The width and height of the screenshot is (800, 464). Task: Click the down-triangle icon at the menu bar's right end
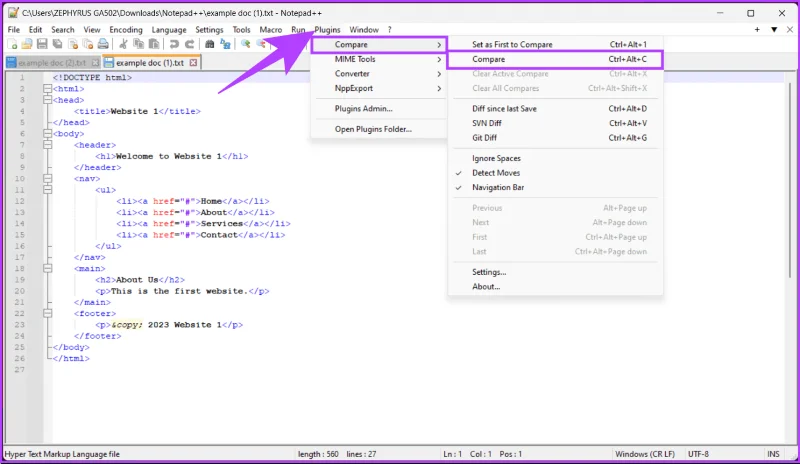tap(774, 30)
